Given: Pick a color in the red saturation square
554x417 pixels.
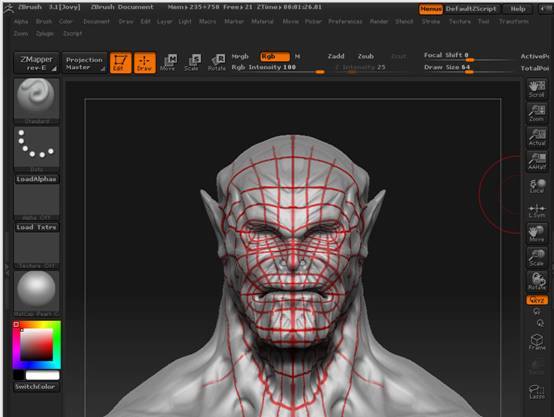Looking at the screenshot, I should pyautogui.click(x=36, y=345).
